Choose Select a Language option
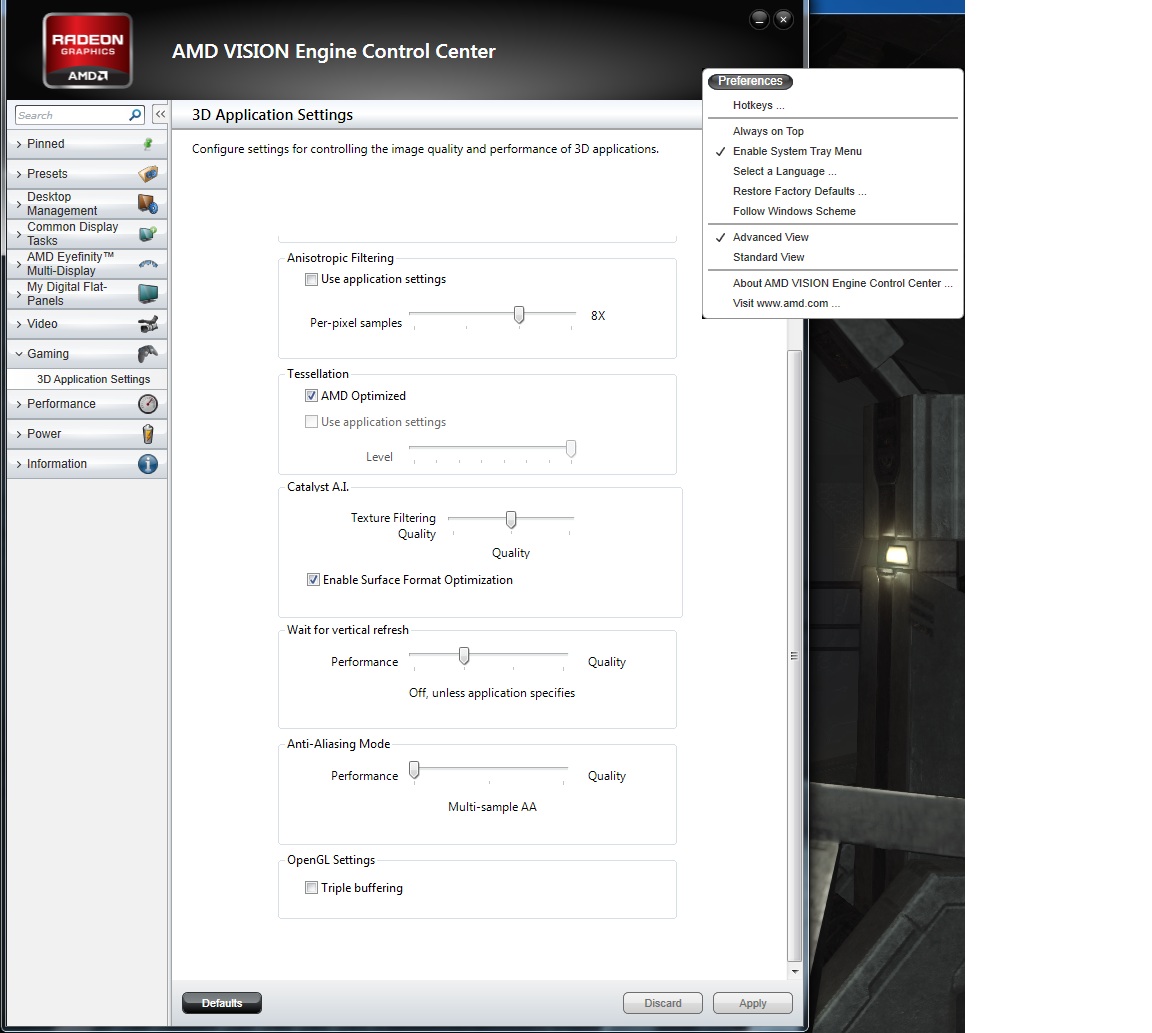 tap(785, 171)
